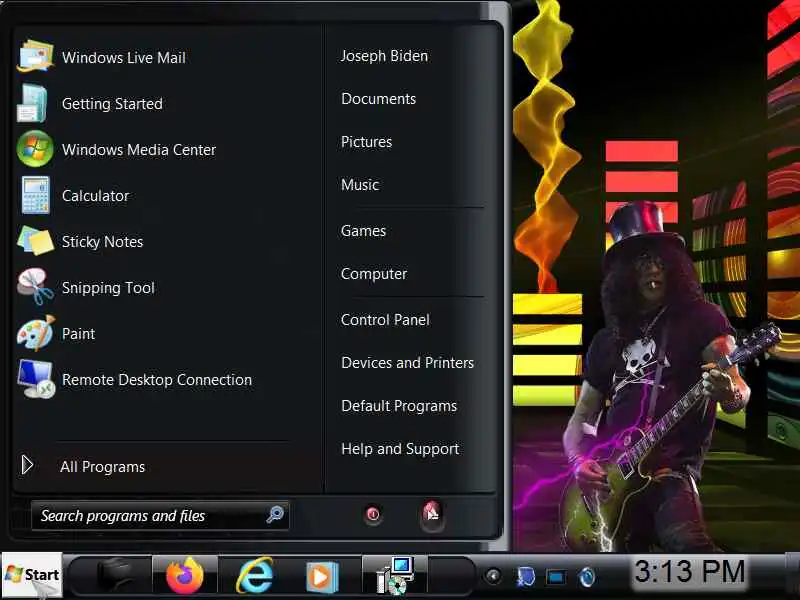Open Internet Explorer from the taskbar

coord(254,576)
